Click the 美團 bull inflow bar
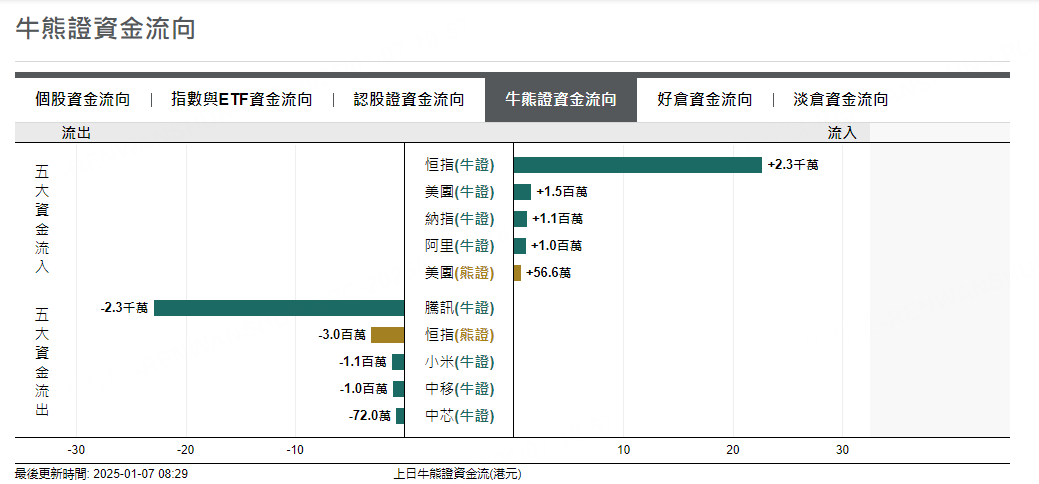Image resolution: width=1039 pixels, height=484 pixels. 522,192
